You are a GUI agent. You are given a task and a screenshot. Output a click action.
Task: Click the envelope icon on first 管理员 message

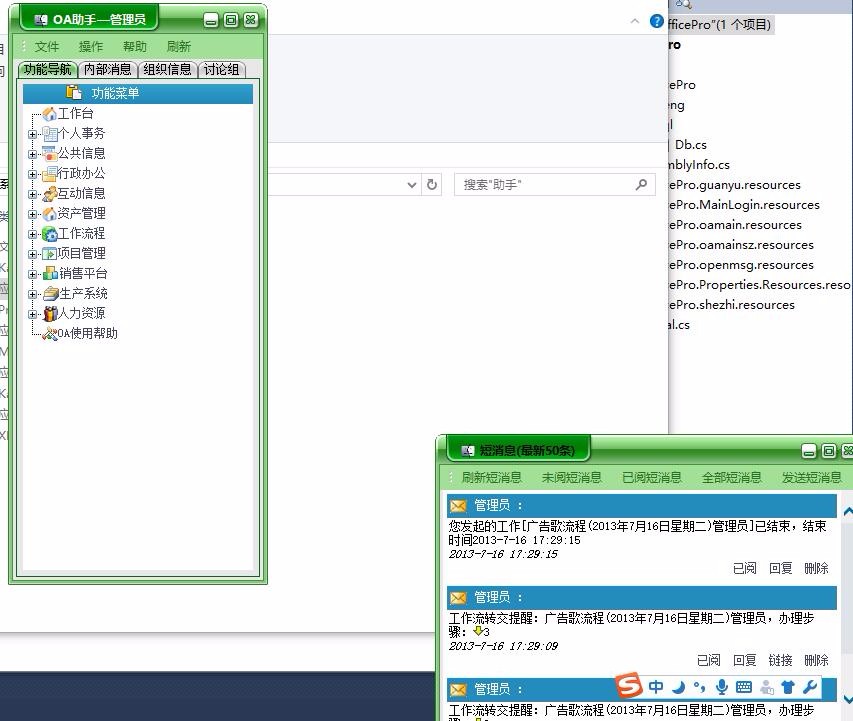[x=458, y=503]
